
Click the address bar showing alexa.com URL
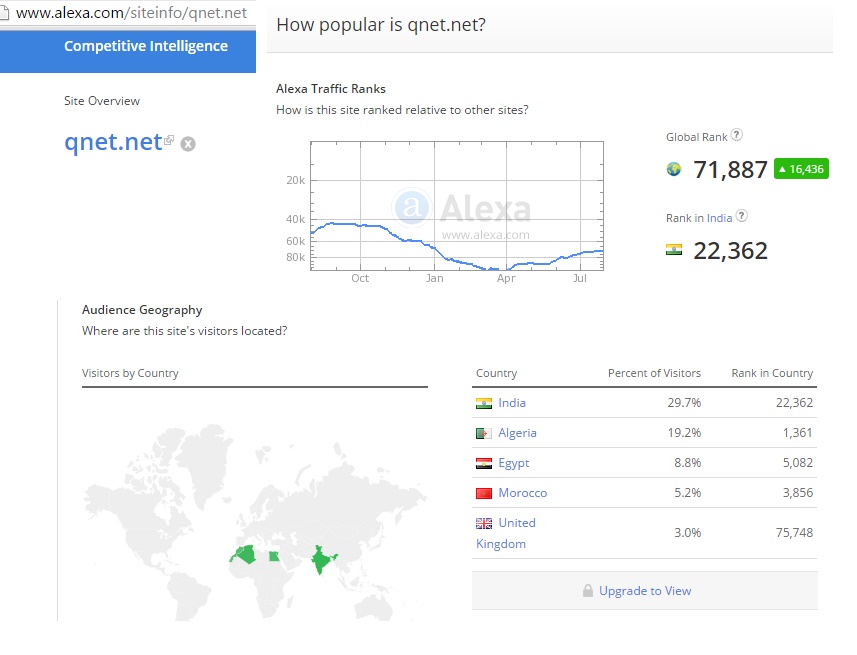click(131, 13)
